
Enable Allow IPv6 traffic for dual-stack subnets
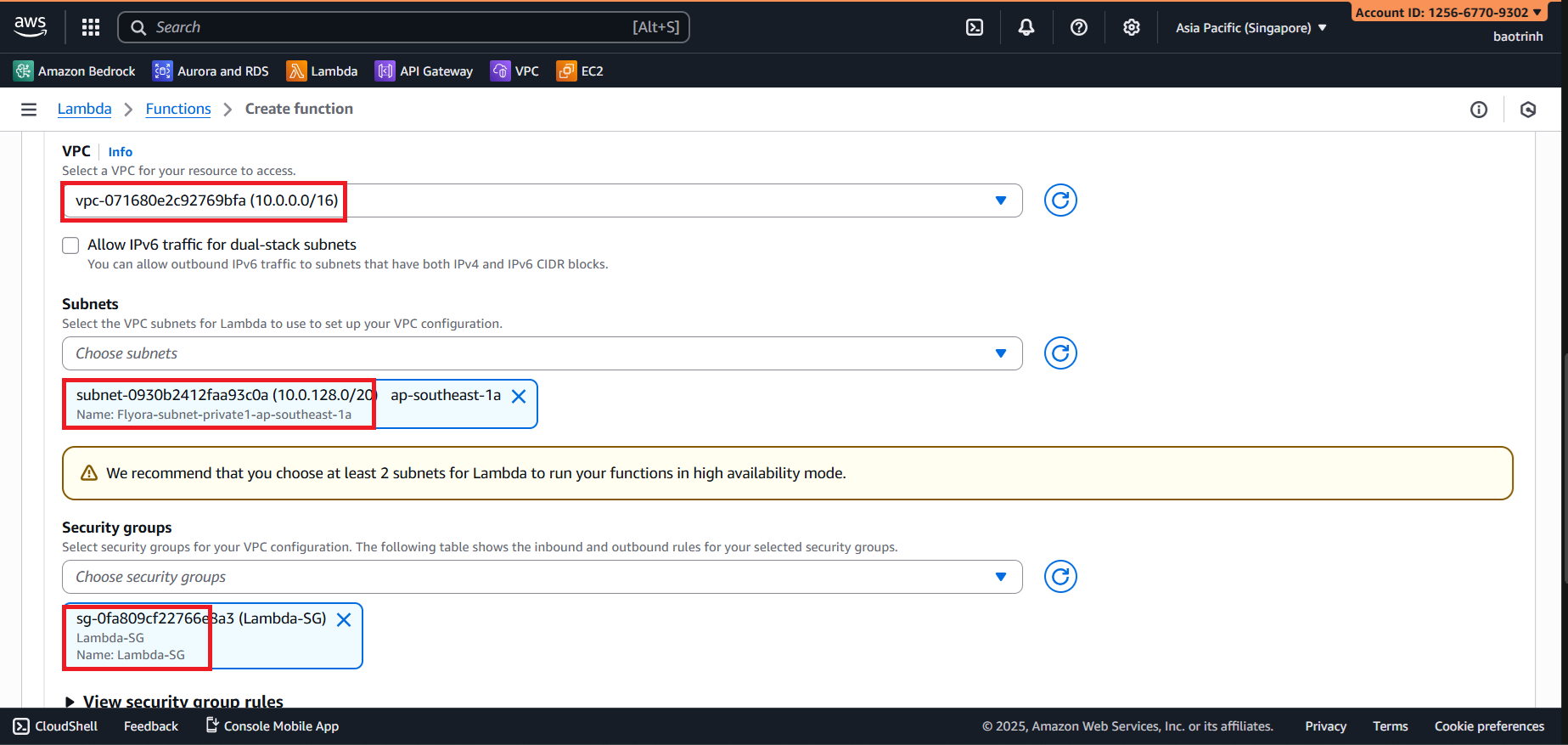coord(70,246)
